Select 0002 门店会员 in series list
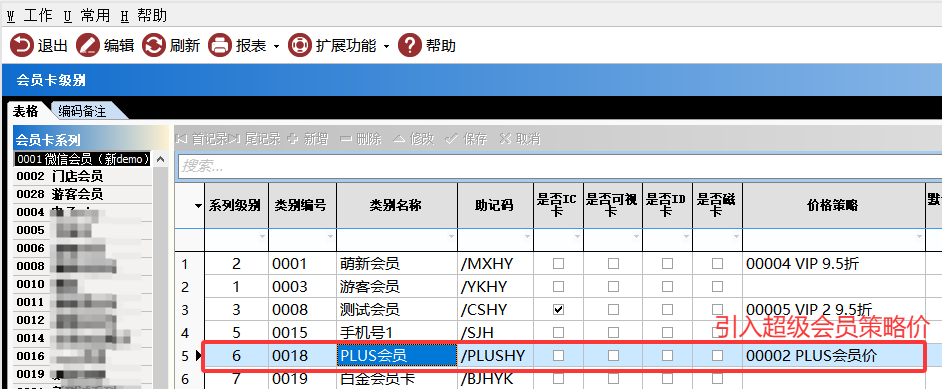This screenshot has width=942, height=389. coord(83,176)
